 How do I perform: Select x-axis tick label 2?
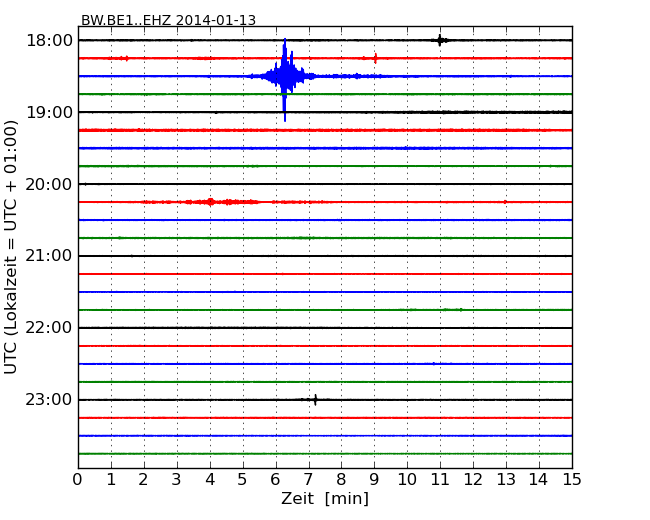pyautogui.click(x=143, y=479)
